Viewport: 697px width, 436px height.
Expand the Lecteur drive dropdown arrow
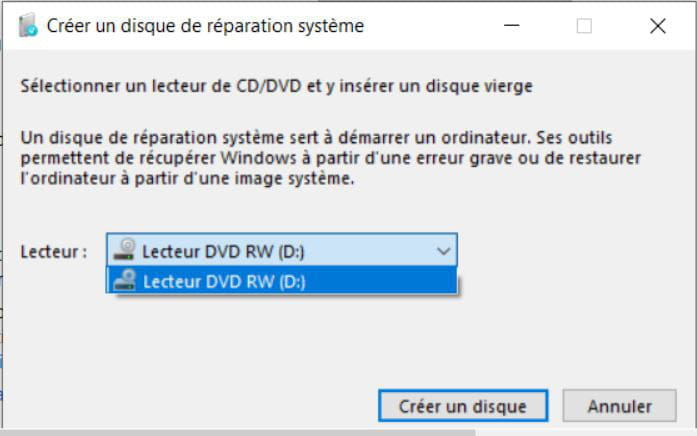coord(444,250)
